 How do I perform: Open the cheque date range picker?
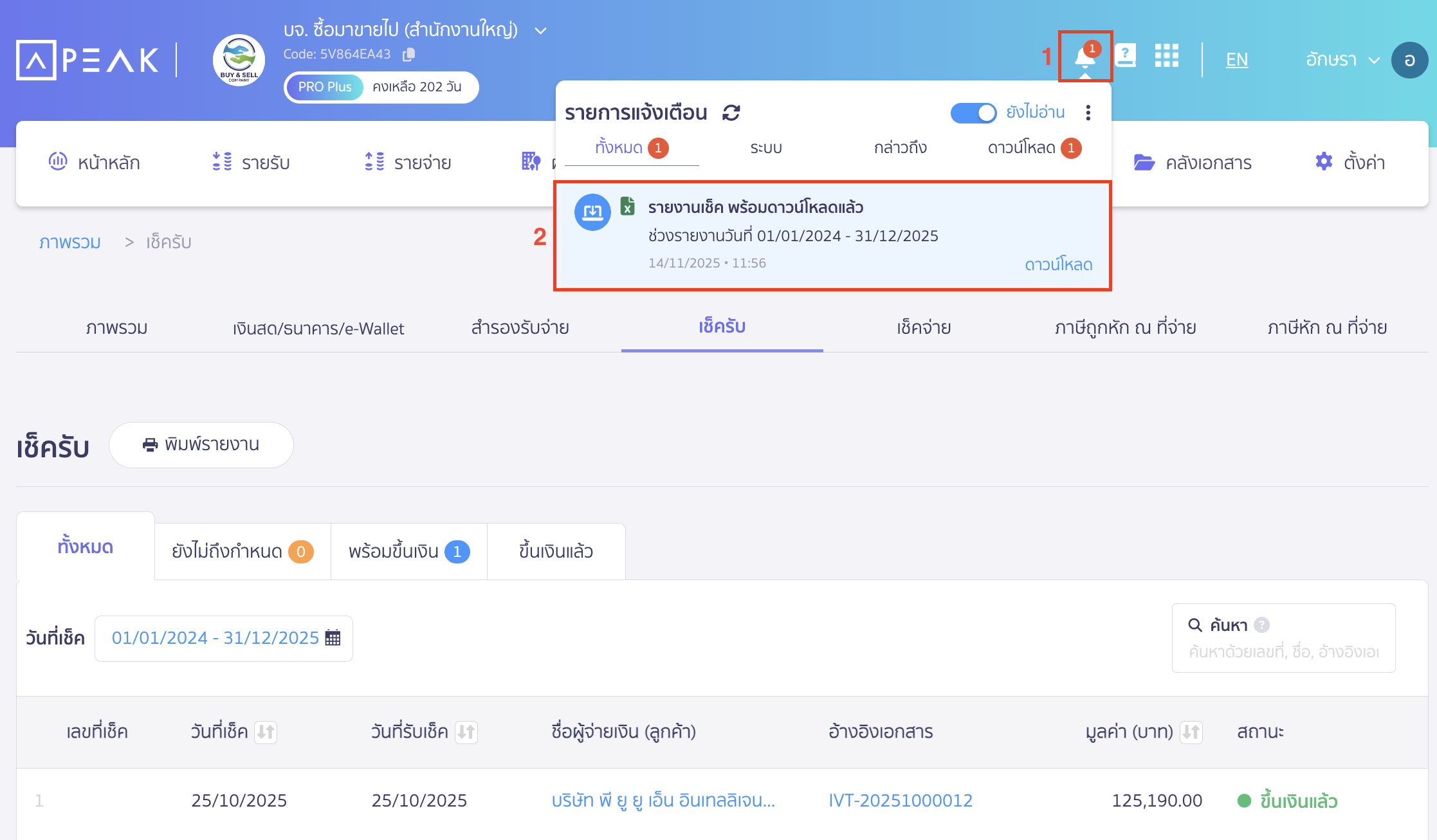215,638
